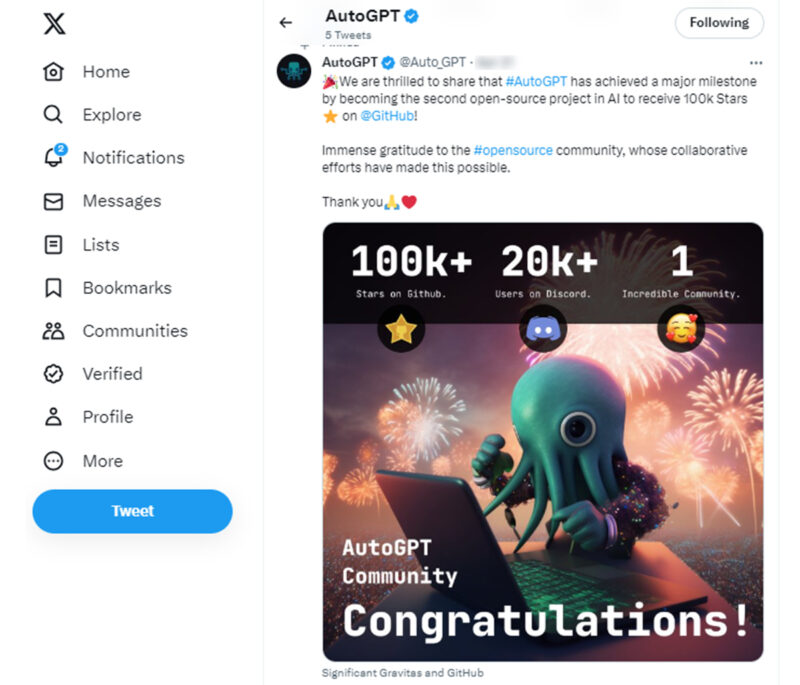Go back using the arrow at the top

285,22
